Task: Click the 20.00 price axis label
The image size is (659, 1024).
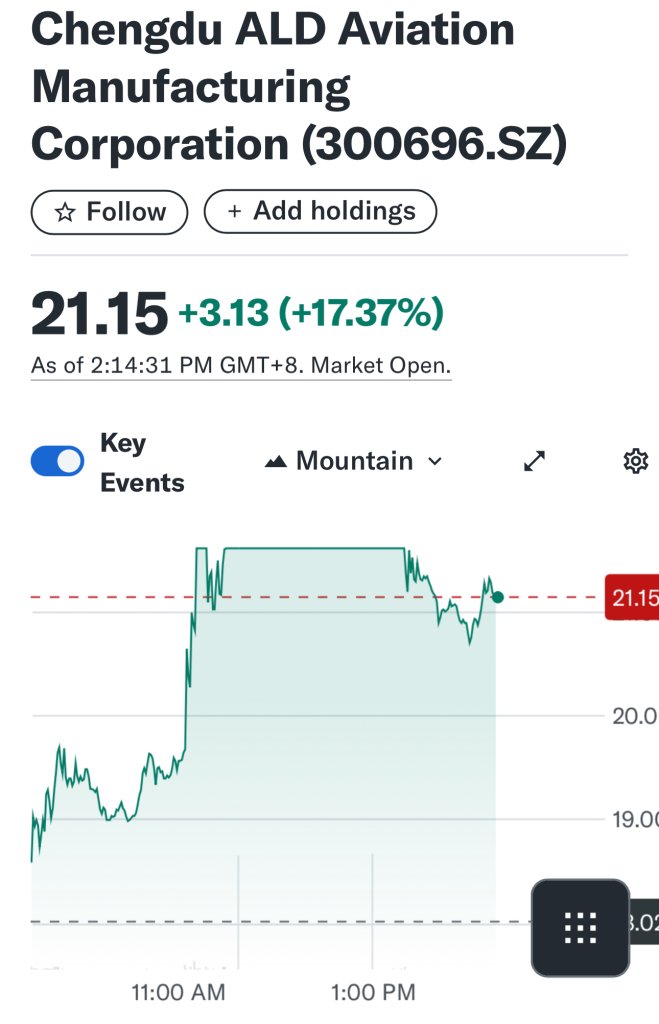Action: (635, 716)
